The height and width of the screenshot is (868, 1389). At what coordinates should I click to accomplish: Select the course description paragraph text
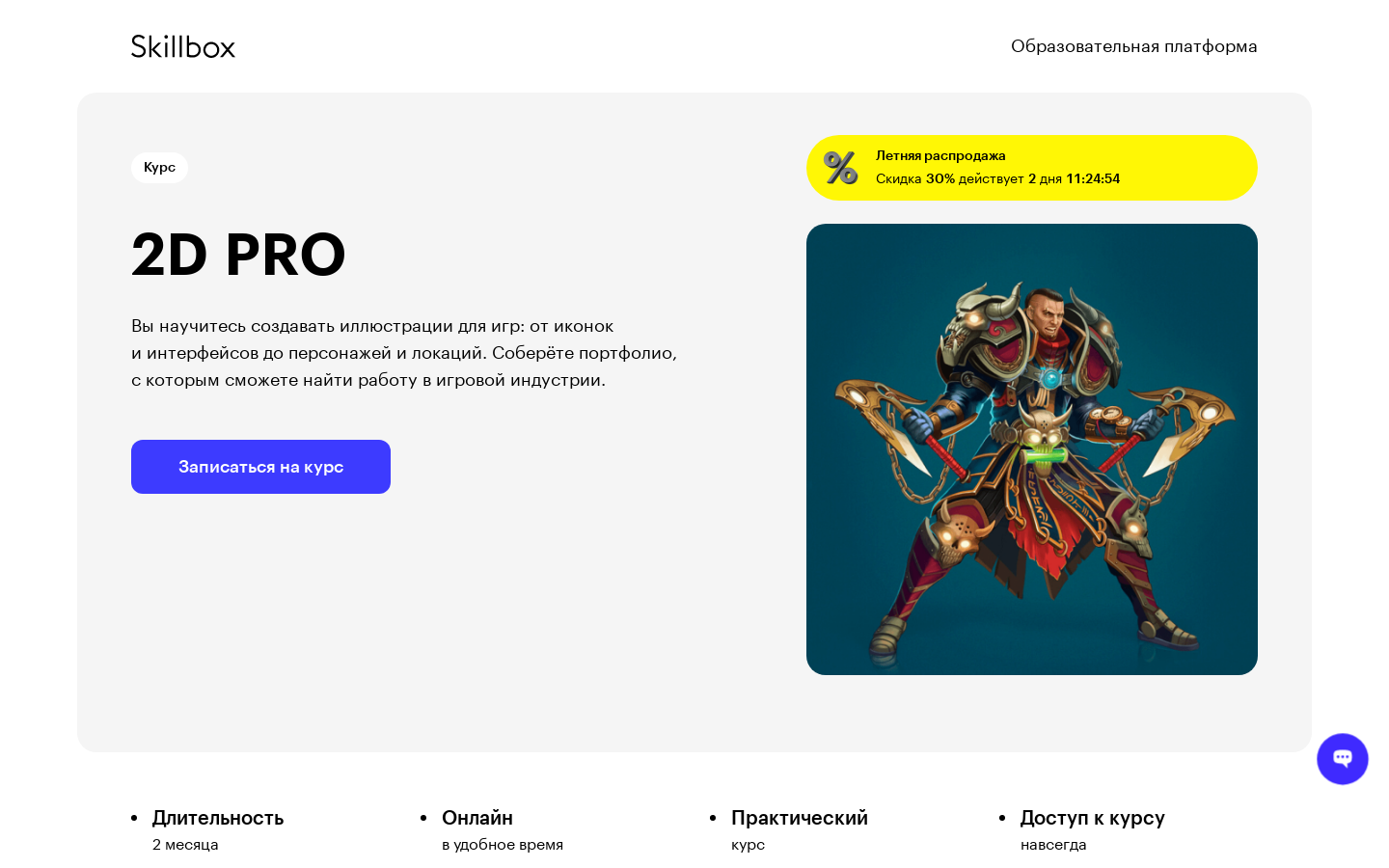404,353
